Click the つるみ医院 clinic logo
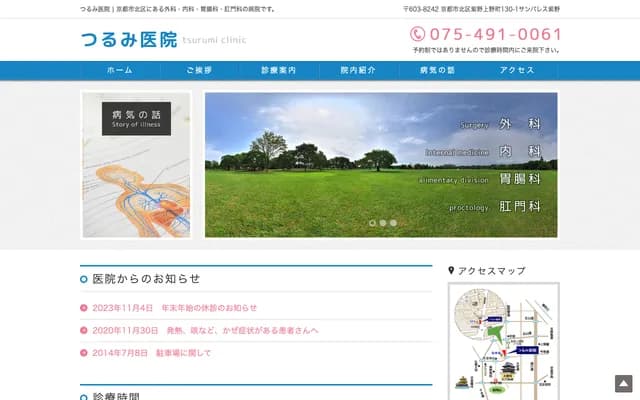This screenshot has width=640, height=400. (128, 40)
